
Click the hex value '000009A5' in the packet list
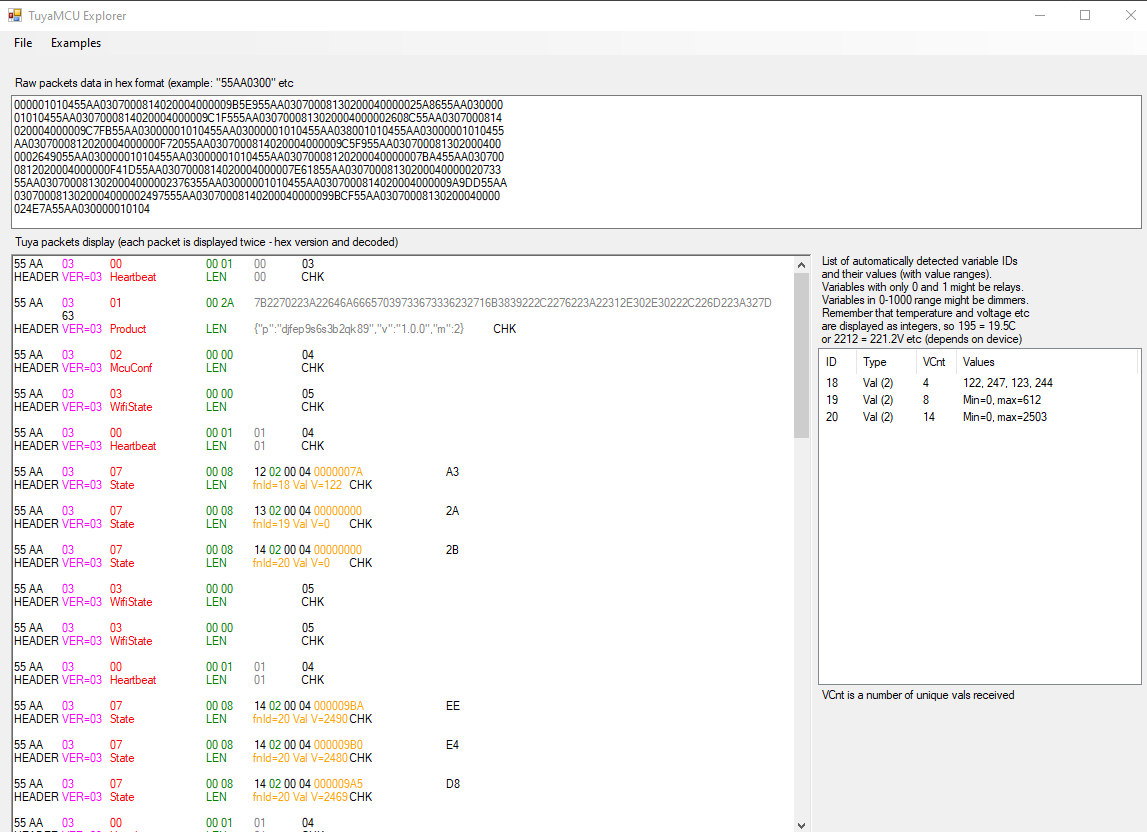(338, 784)
